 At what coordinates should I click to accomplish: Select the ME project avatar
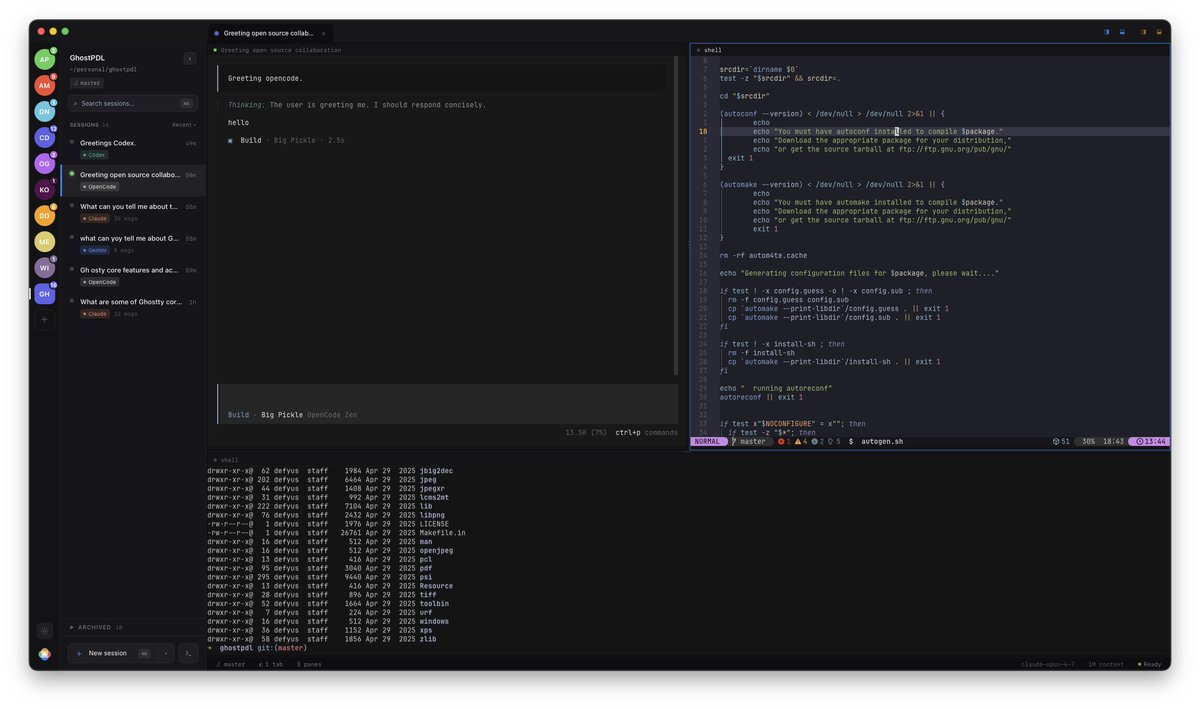(x=44, y=242)
